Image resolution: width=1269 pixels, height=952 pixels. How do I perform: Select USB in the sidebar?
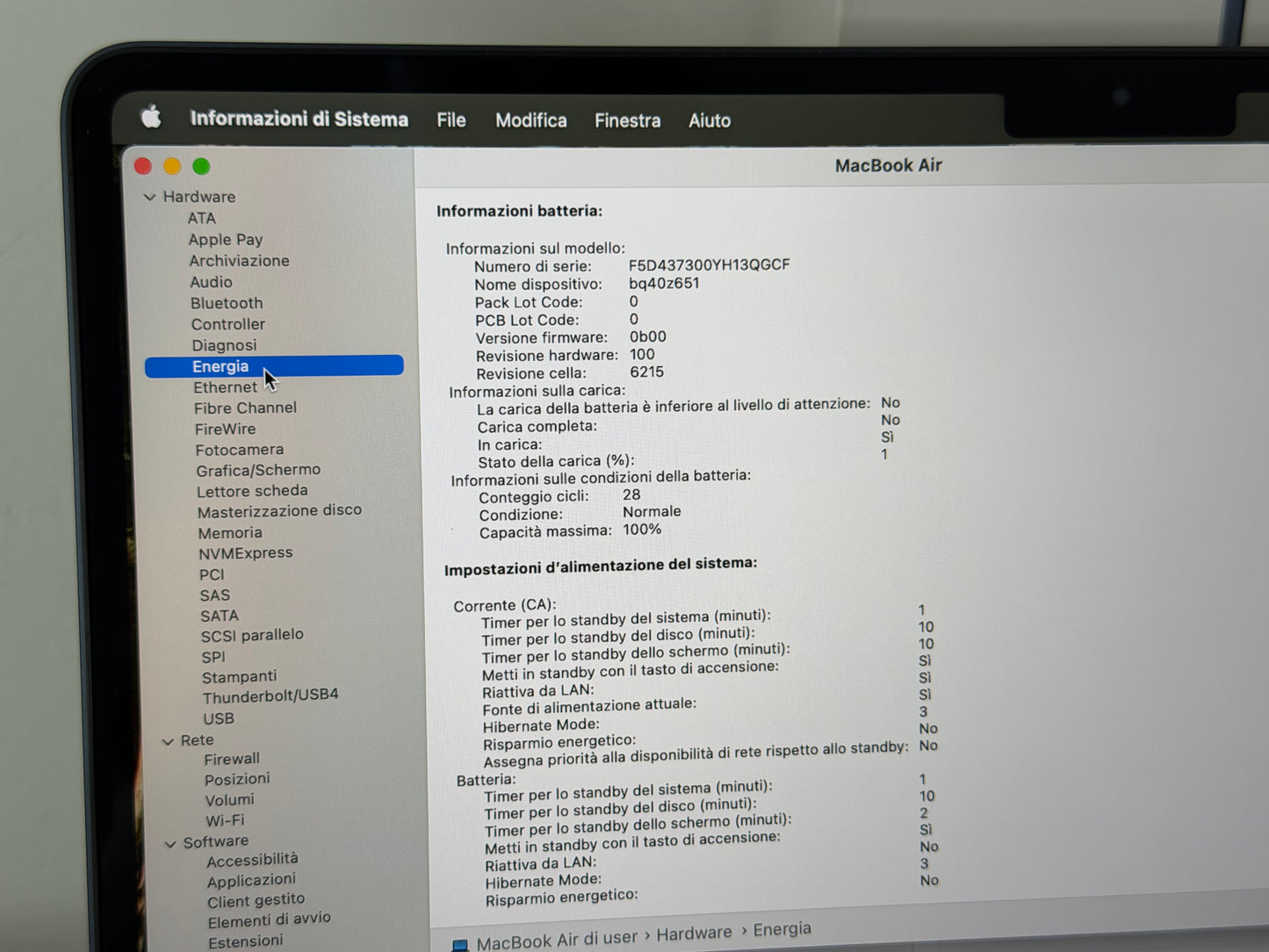point(219,718)
